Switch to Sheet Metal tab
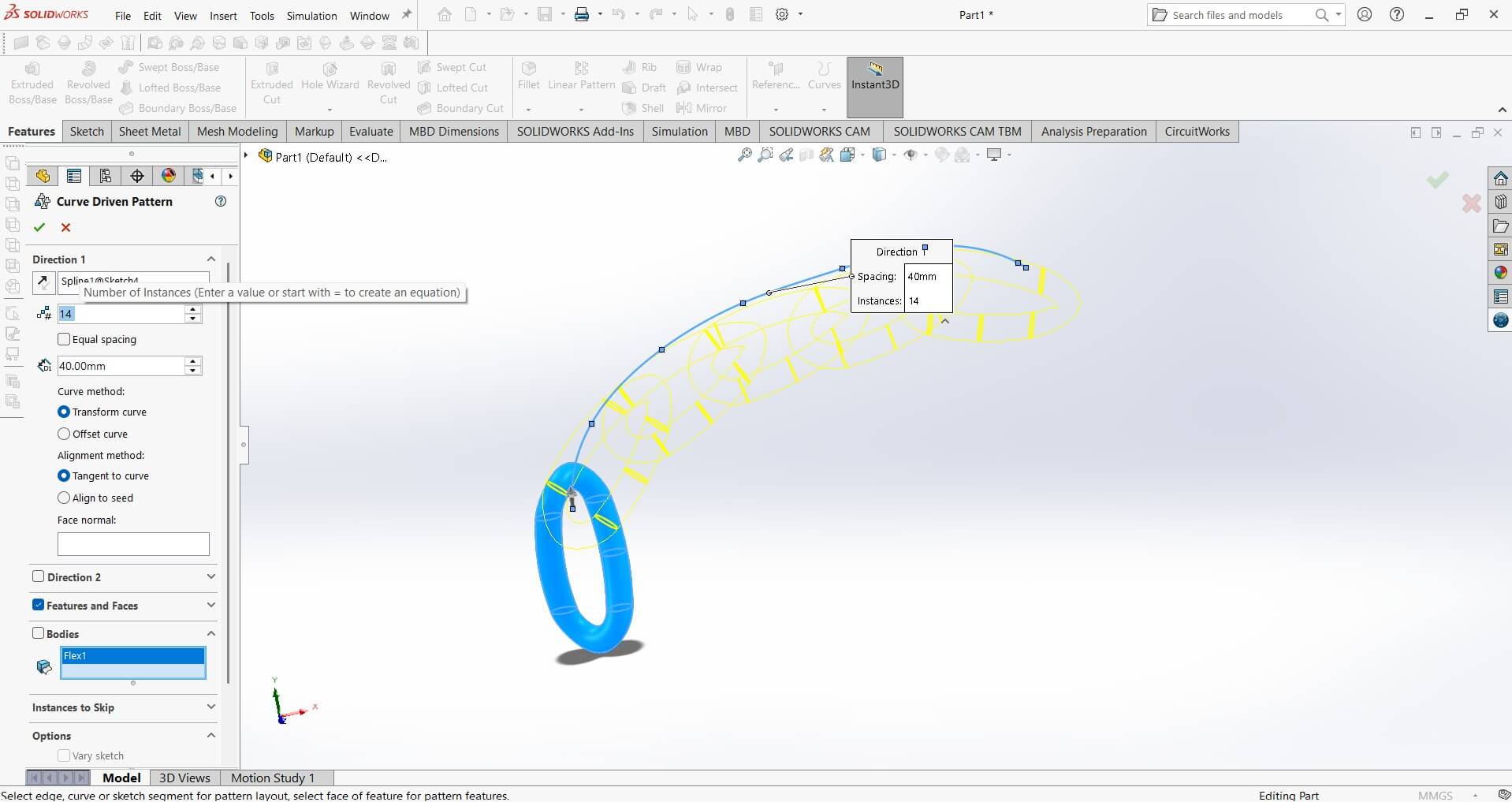Image resolution: width=1512 pixels, height=802 pixels. click(x=150, y=132)
